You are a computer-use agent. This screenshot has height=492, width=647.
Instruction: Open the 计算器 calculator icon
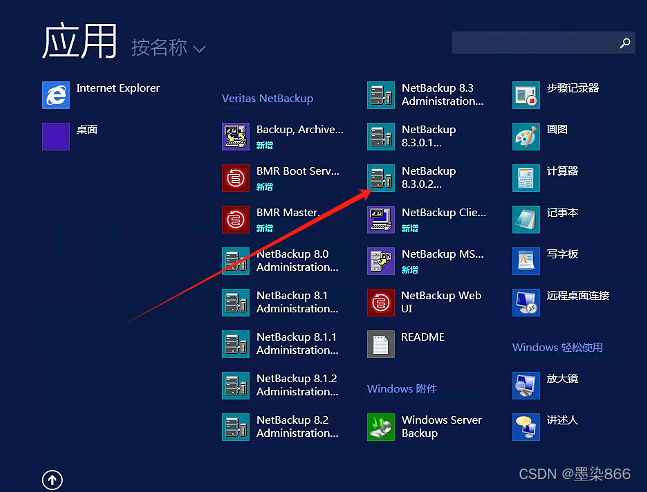526,178
